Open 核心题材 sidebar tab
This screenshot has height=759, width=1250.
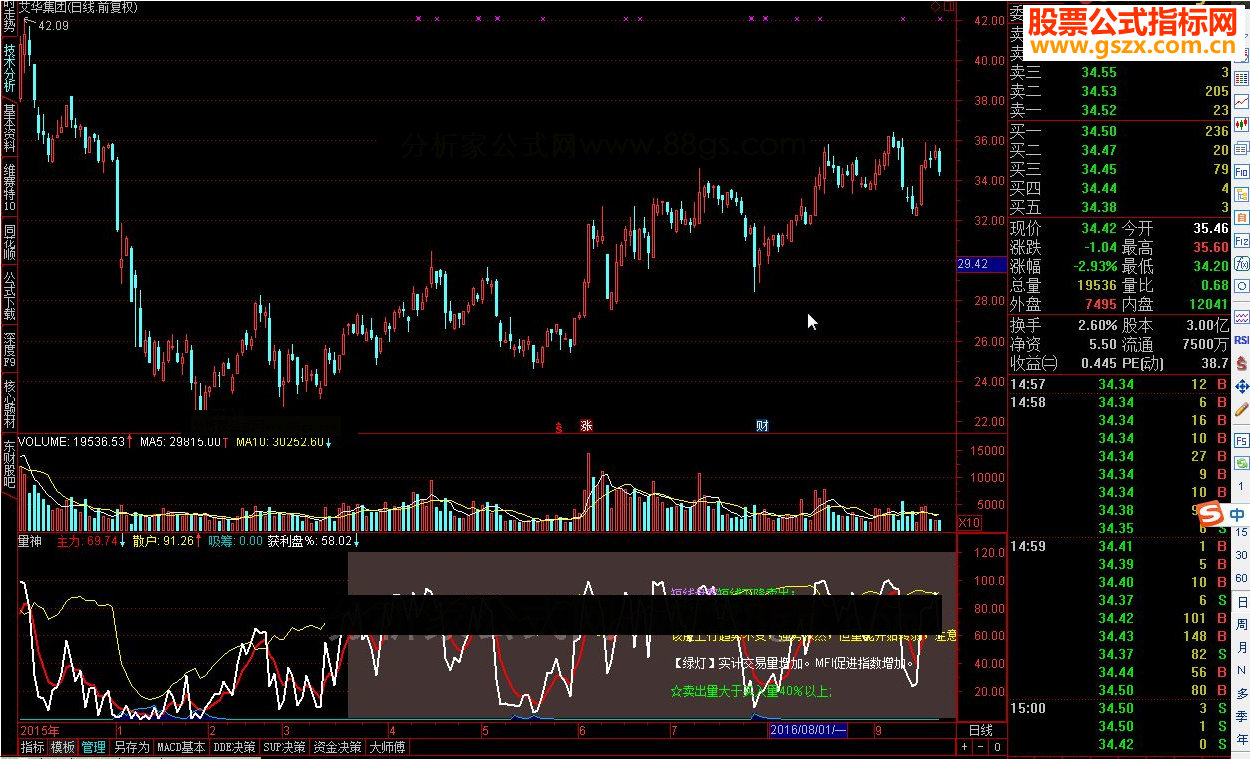coord(9,403)
